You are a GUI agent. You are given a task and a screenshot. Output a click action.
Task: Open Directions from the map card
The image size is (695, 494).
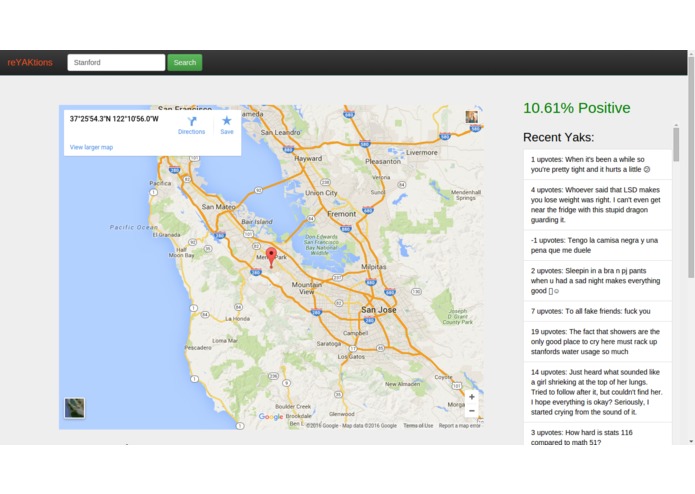[191, 125]
